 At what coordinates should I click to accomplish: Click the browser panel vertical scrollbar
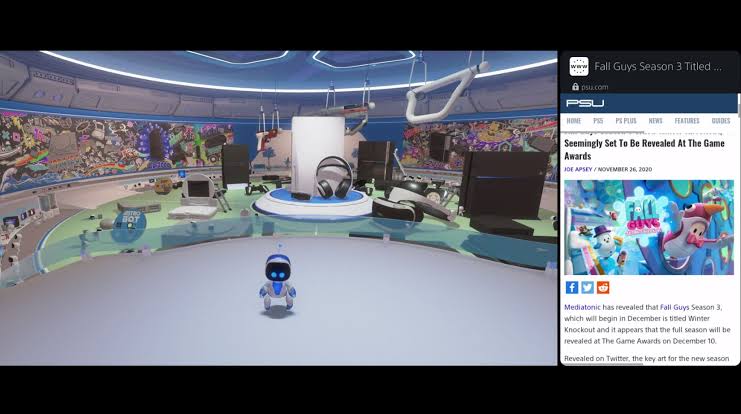(x=739, y=105)
